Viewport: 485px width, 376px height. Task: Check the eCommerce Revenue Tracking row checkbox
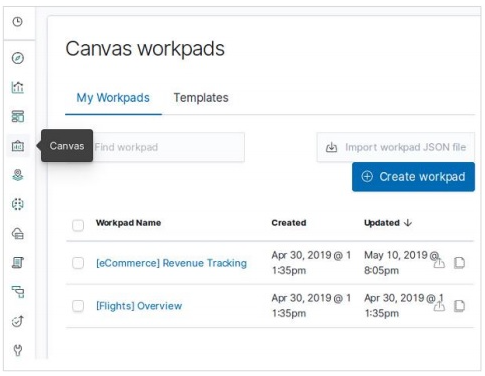point(78,263)
